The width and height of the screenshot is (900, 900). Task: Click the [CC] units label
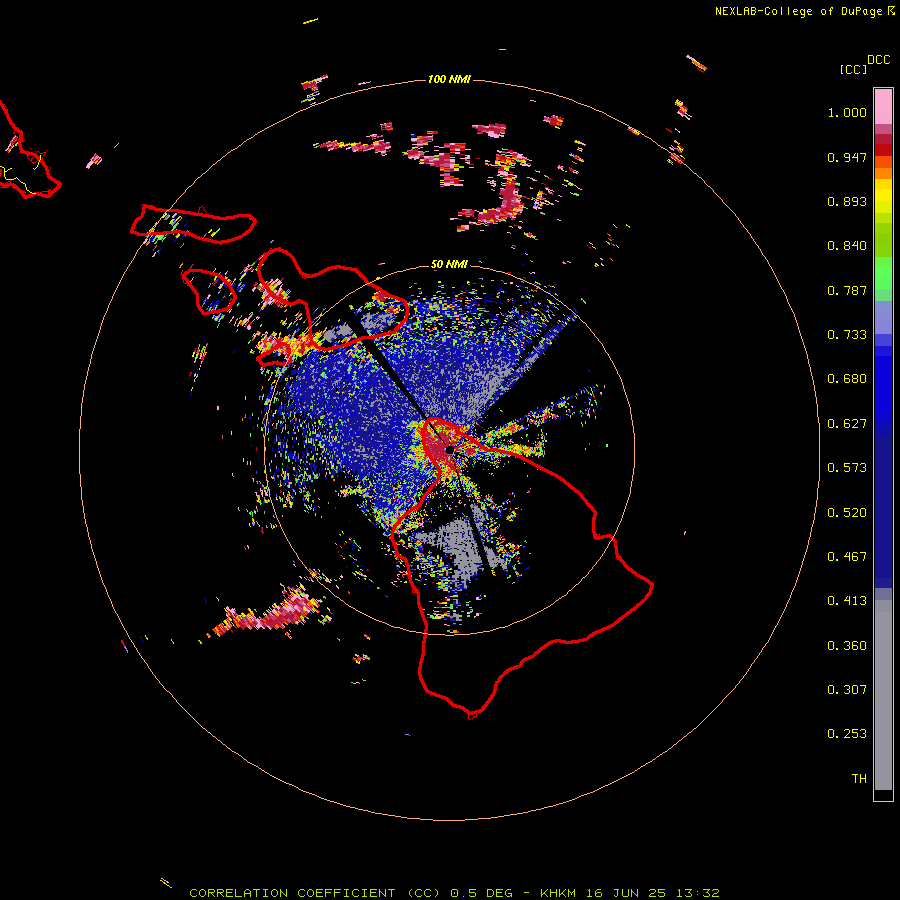pyautogui.click(x=853, y=69)
